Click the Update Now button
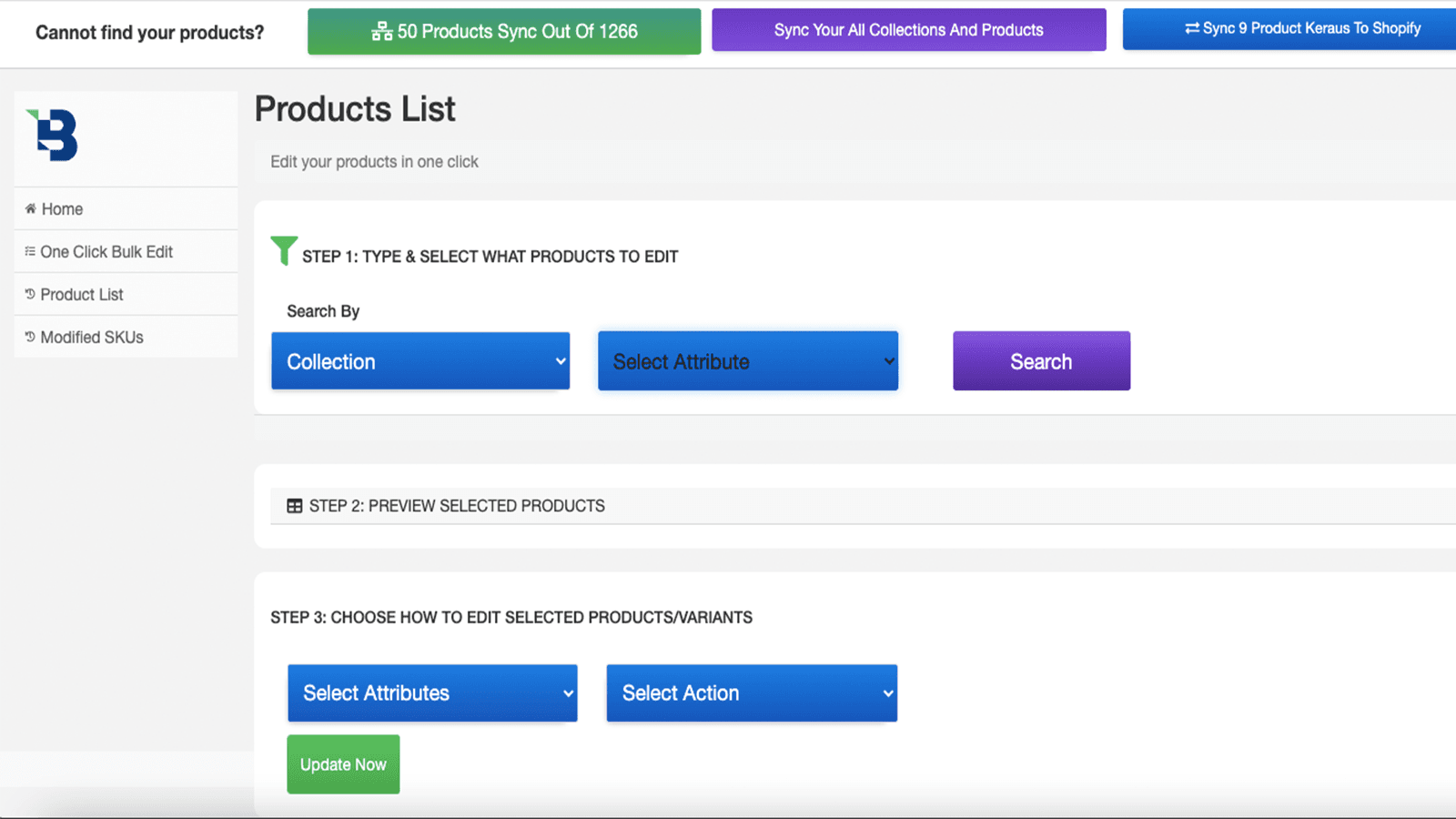 (x=343, y=764)
